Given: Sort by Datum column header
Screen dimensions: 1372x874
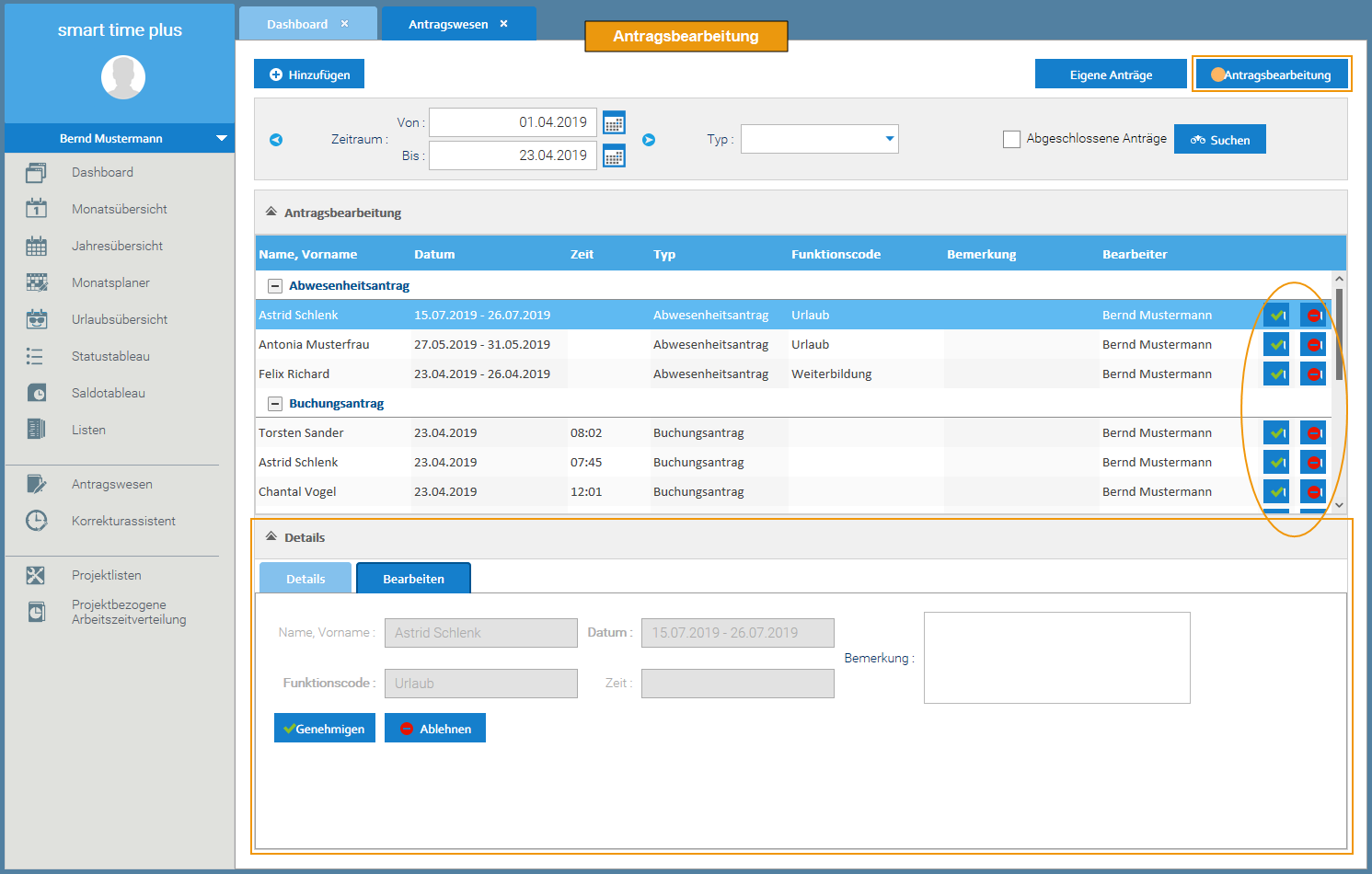Looking at the screenshot, I should [434, 254].
